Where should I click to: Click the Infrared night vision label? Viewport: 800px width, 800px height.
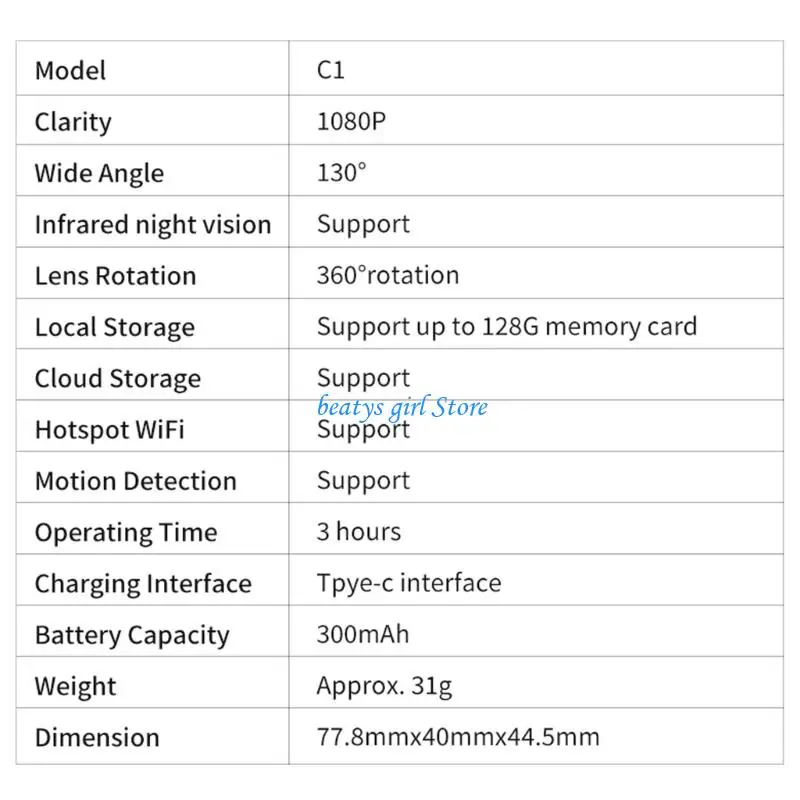click(x=153, y=224)
